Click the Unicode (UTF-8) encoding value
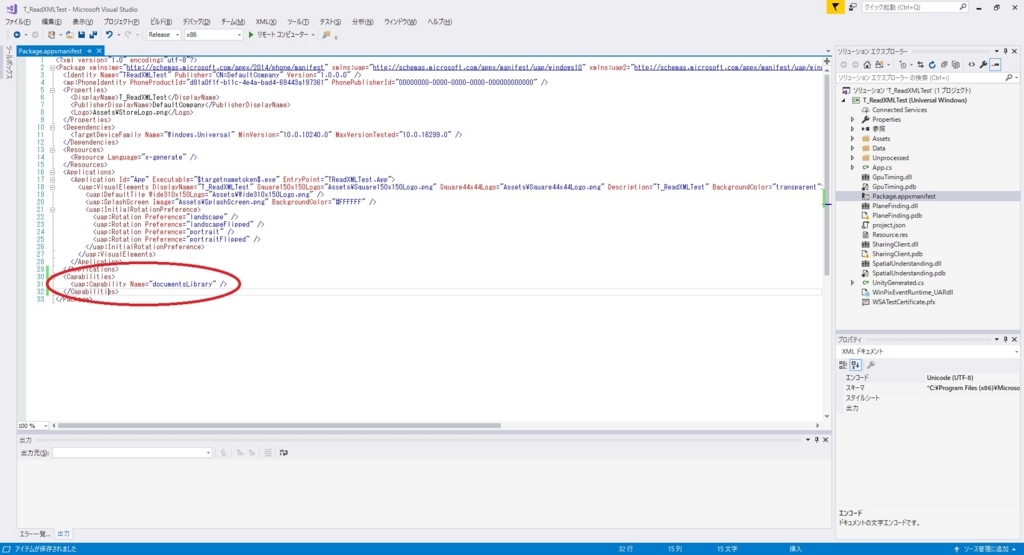The width and height of the screenshot is (1024, 555). click(950, 377)
